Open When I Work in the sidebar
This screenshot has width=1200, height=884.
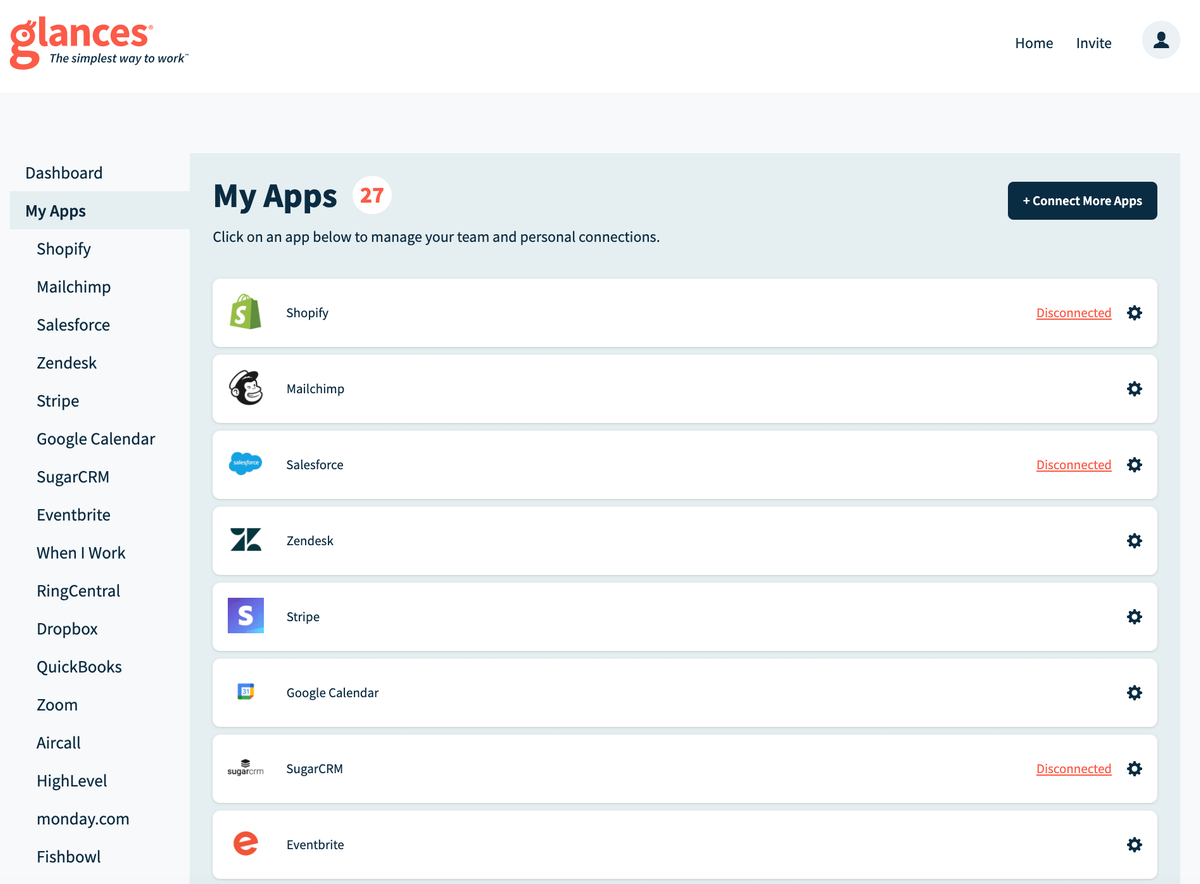(x=81, y=553)
